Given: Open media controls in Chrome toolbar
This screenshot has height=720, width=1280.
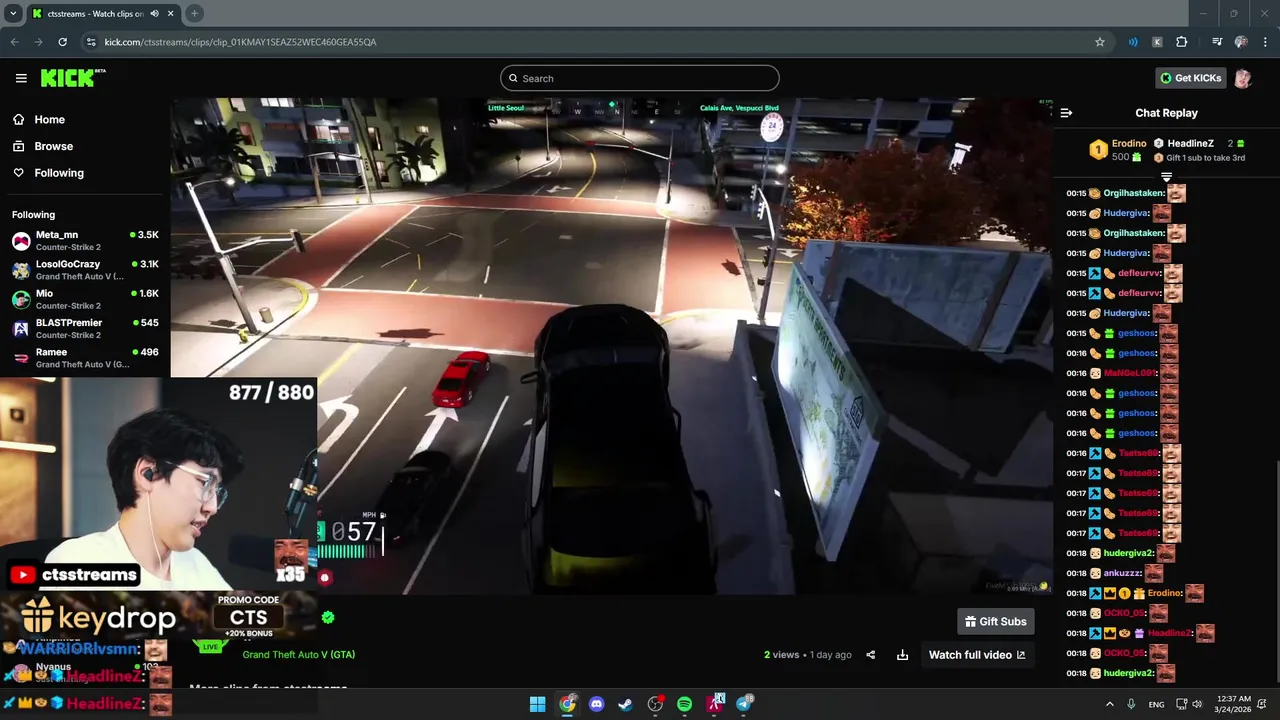Looking at the screenshot, I should (x=1216, y=42).
